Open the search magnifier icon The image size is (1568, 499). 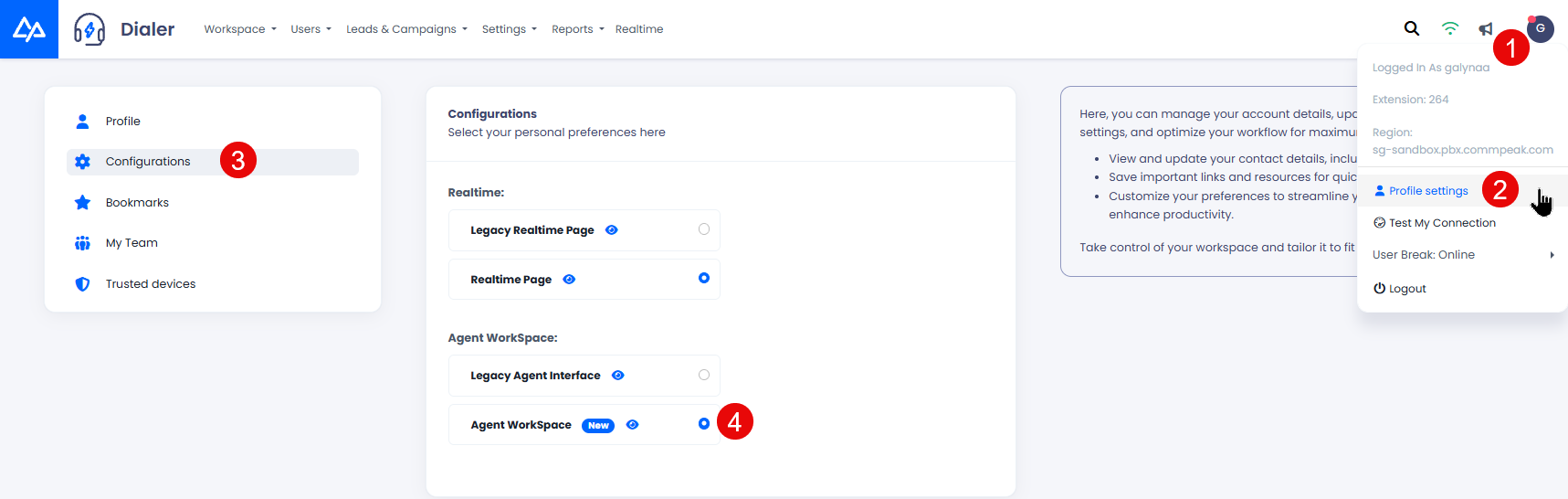point(1412,28)
